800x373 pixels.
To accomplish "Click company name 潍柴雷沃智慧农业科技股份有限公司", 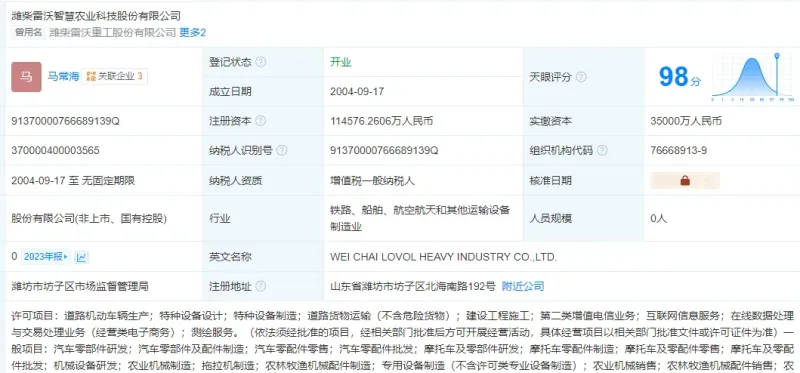I will (x=96, y=16).
